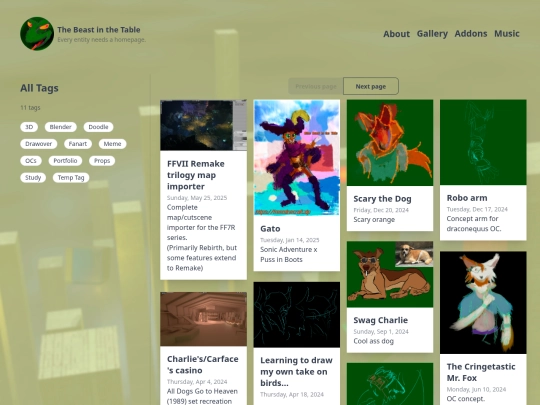The height and width of the screenshot is (405, 540).
Task: Open the Cringetastic Mr. Fox thumbnail
Action: [483, 303]
